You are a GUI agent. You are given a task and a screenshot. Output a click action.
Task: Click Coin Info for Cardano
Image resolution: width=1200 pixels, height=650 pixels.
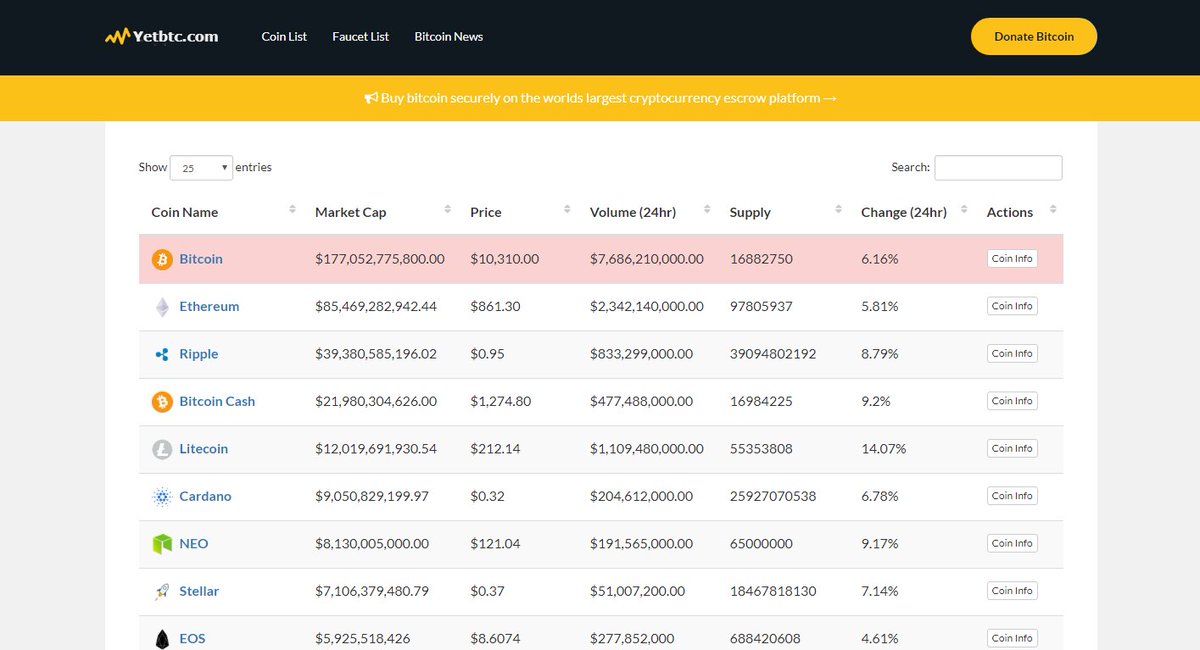pyautogui.click(x=1012, y=496)
